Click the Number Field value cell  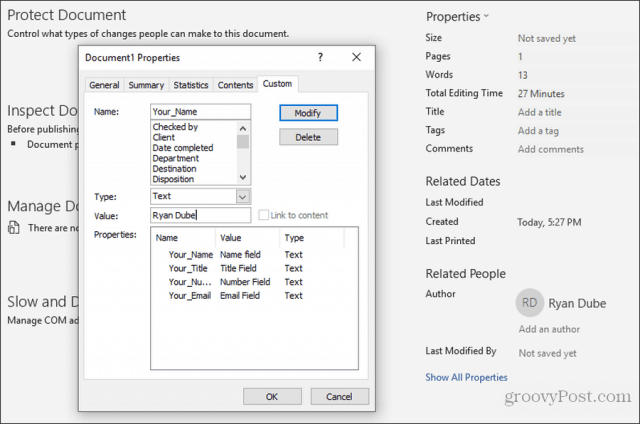245,282
